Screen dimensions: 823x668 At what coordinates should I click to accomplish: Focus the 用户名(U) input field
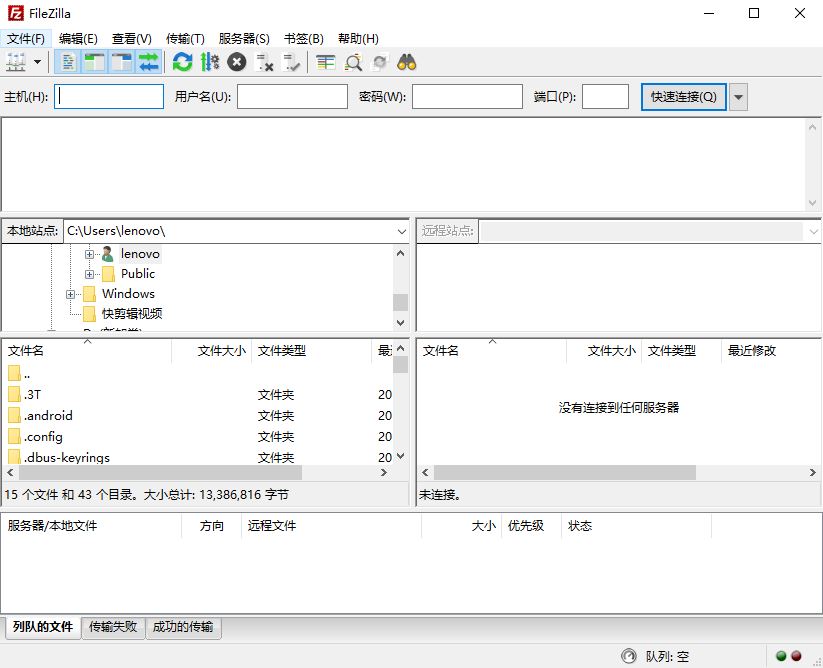pos(292,97)
